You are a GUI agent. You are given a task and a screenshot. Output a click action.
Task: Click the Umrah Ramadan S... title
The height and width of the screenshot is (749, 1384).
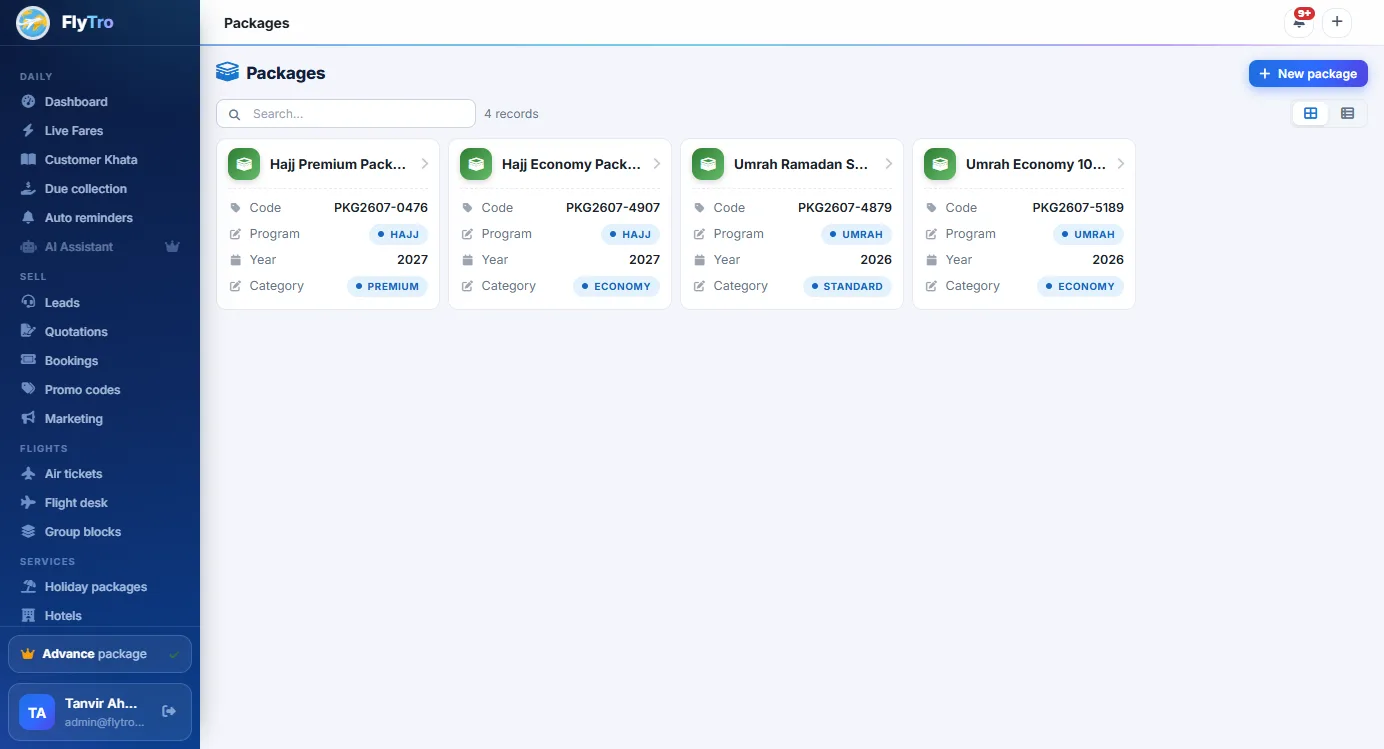(801, 164)
